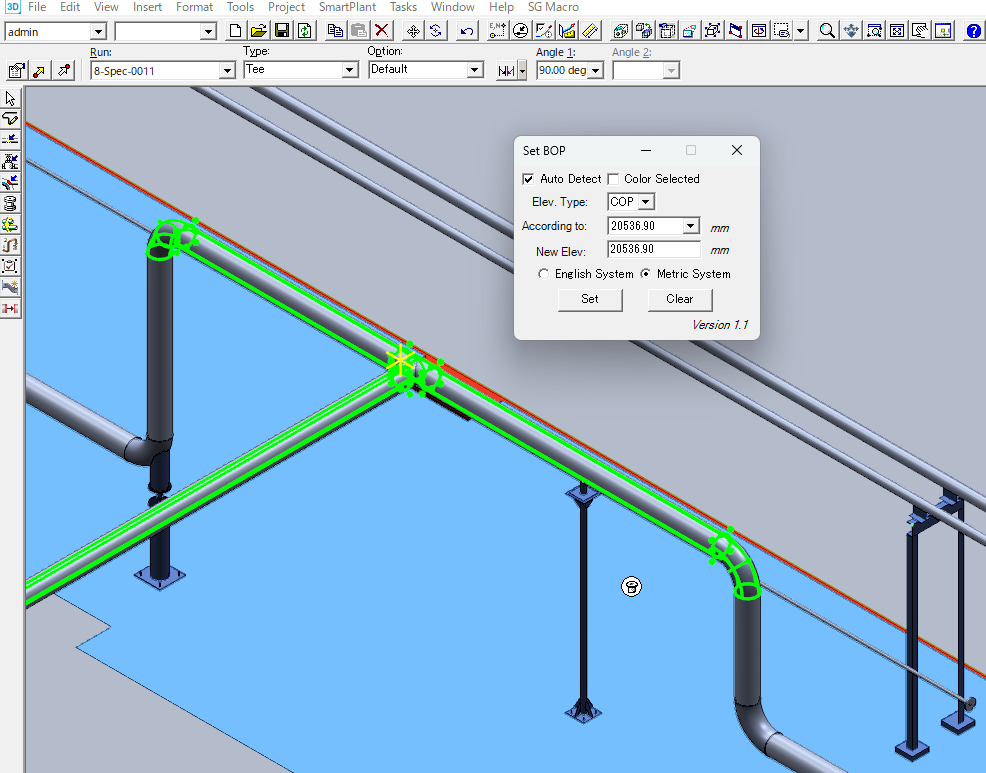Open the blue Help question mark icon
The height and width of the screenshot is (773, 986).
pos(974,31)
